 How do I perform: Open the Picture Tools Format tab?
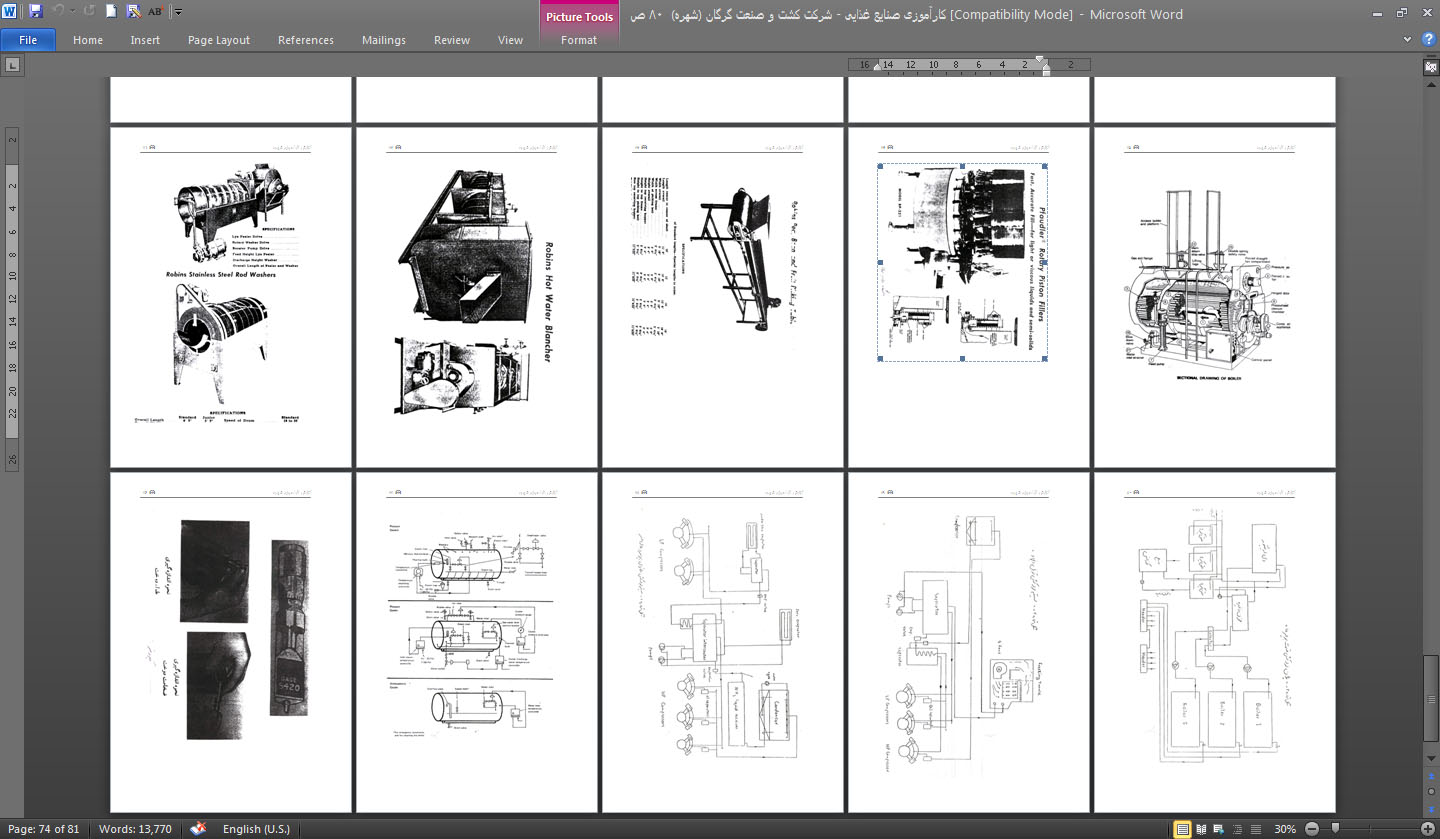click(x=578, y=40)
